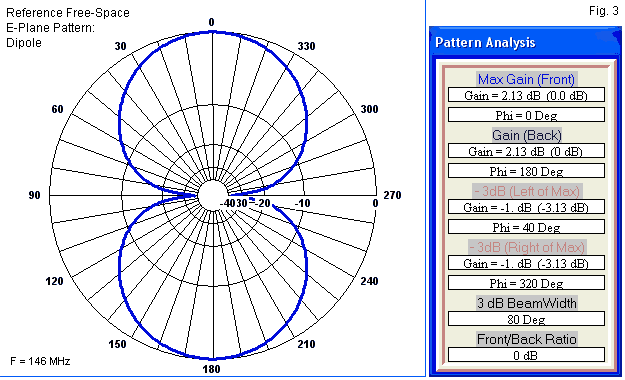Click the 90 degree axis label
Image resolution: width=625 pixels, height=380 pixels.
pyautogui.click(x=34, y=195)
